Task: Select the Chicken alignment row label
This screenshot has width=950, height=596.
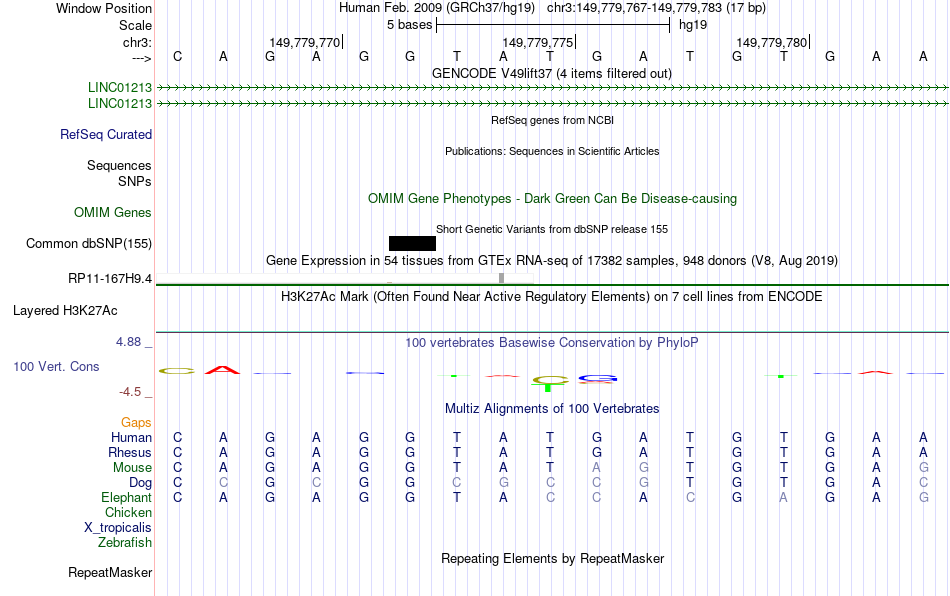Action: point(128,512)
